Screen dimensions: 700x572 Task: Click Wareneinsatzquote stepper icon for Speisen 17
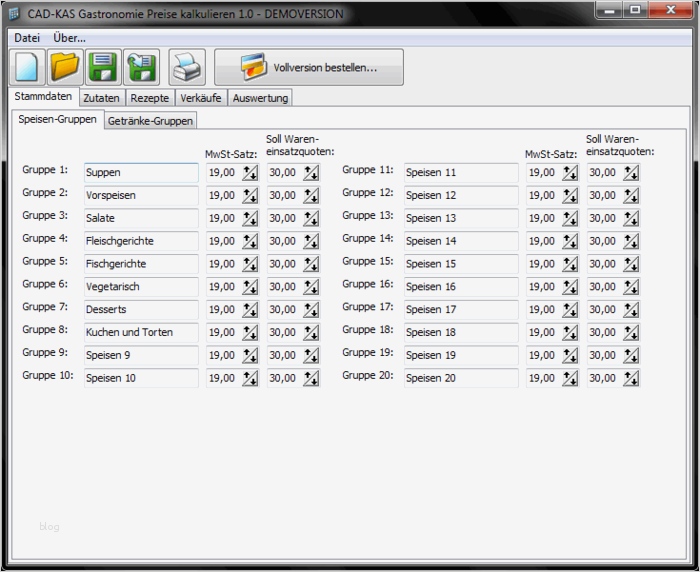coord(631,309)
